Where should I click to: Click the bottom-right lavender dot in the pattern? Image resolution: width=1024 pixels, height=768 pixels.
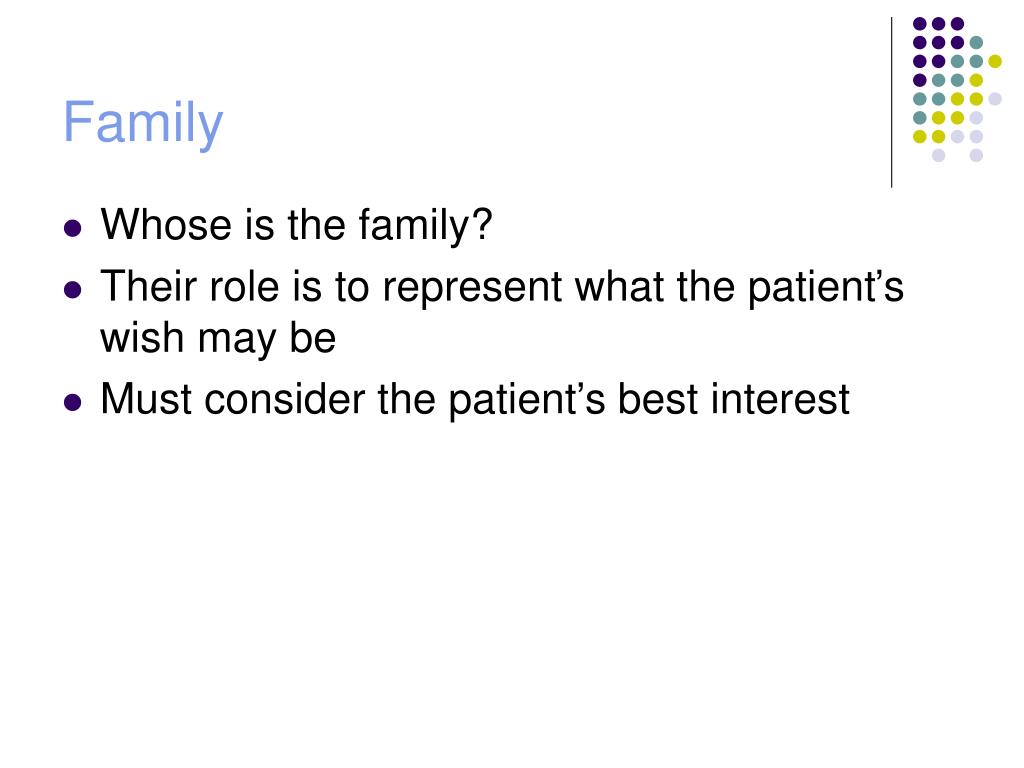pyautogui.click(x=976, y=155)
